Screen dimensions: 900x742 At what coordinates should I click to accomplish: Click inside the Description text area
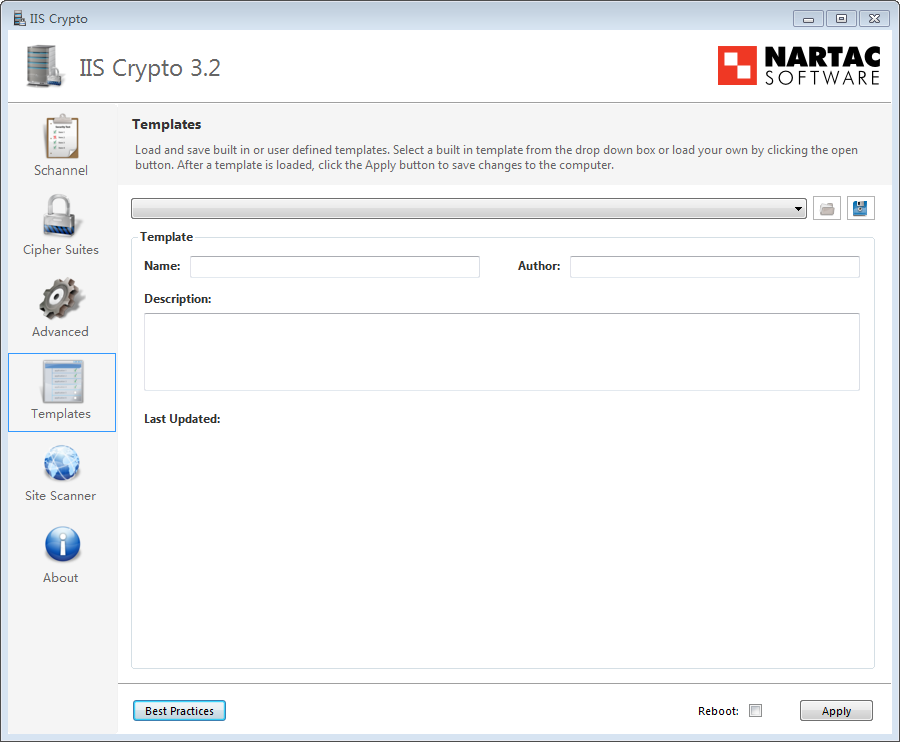coord(501,351)
